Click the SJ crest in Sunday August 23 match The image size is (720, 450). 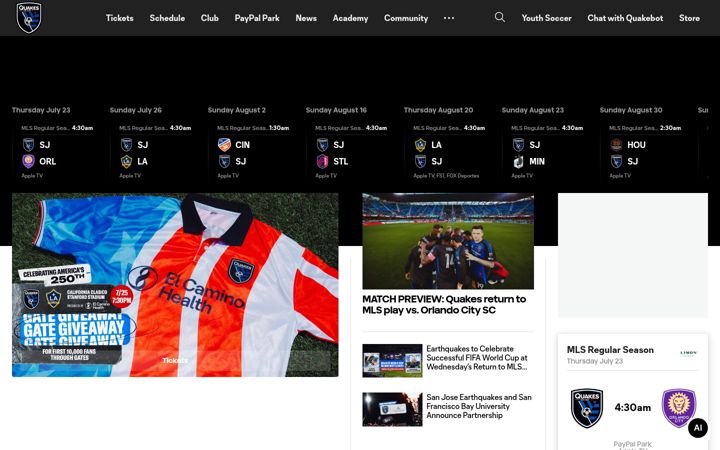click(x=518, y=145)
